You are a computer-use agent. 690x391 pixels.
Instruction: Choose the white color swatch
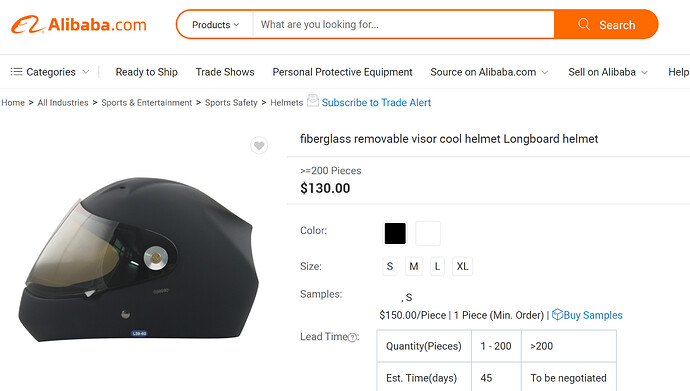pyautogui.click(x=428, y=233)
